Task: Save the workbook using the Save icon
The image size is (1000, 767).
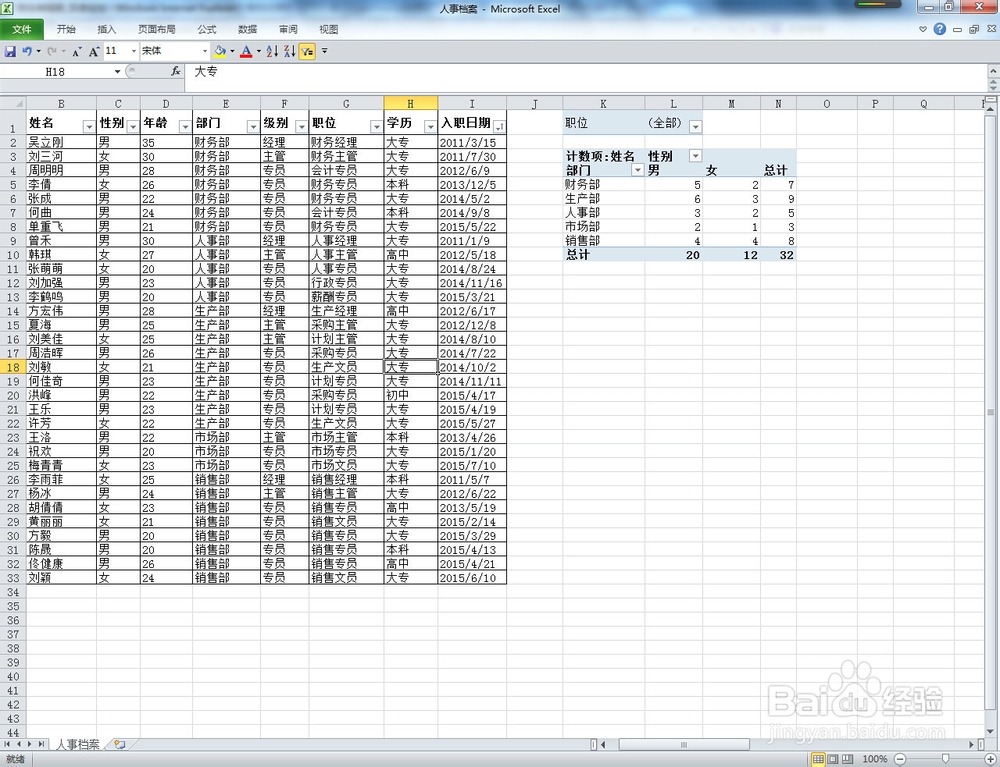Action: coord(12,52)
